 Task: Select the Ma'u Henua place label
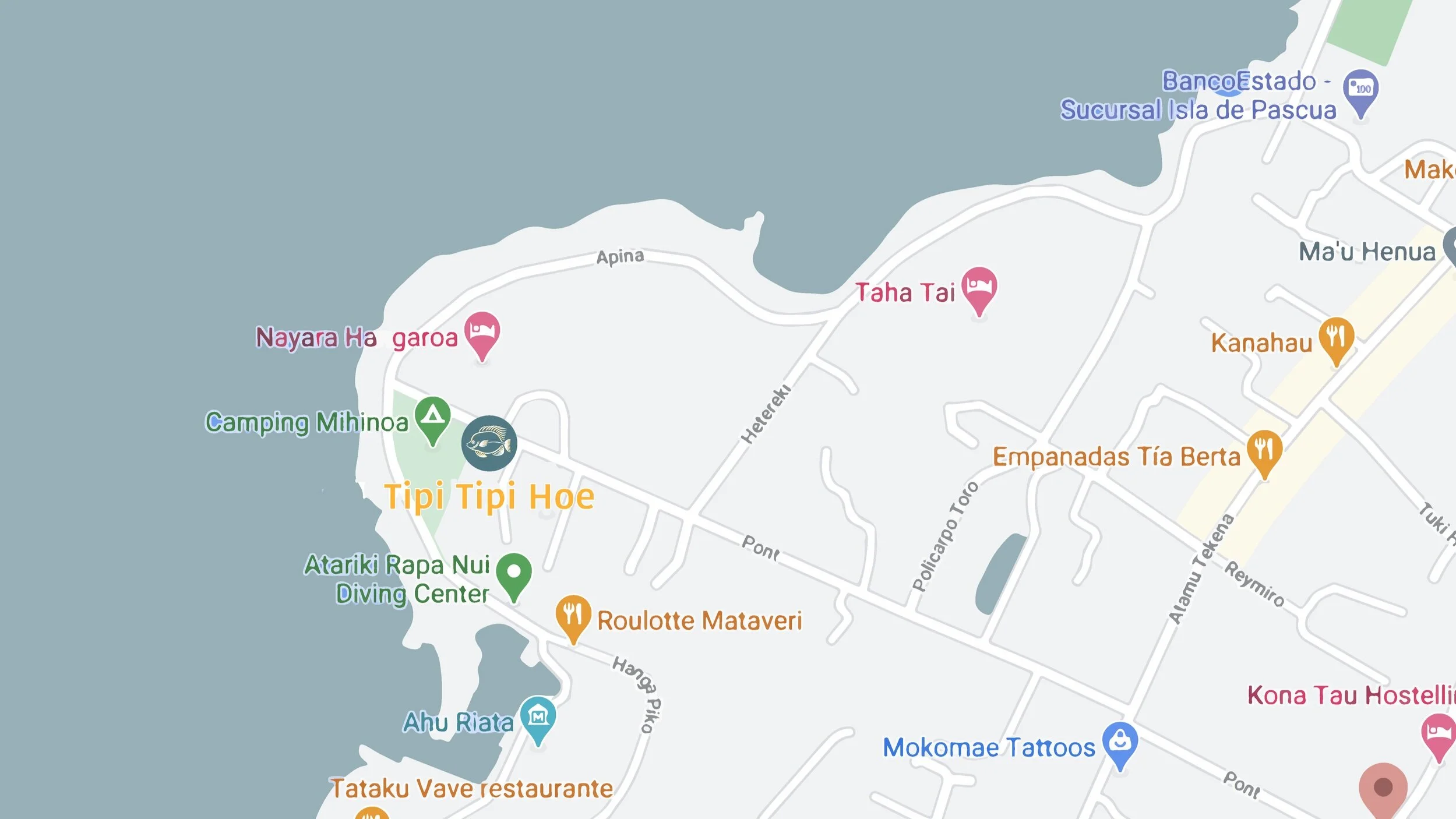click(1367, 252)
